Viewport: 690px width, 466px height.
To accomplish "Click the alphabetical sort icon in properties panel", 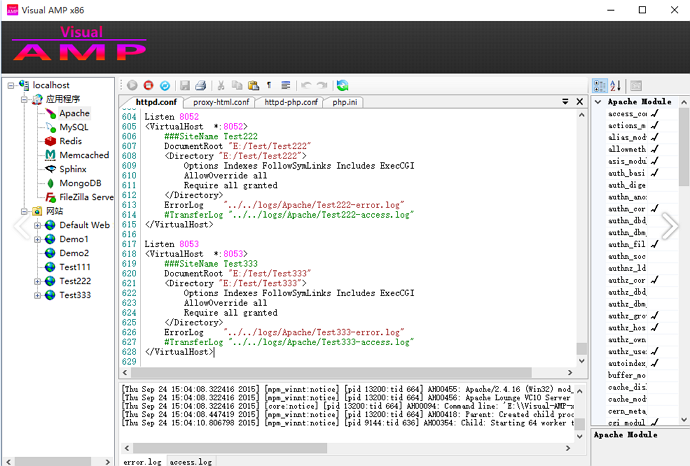I will tap(615, 86).
